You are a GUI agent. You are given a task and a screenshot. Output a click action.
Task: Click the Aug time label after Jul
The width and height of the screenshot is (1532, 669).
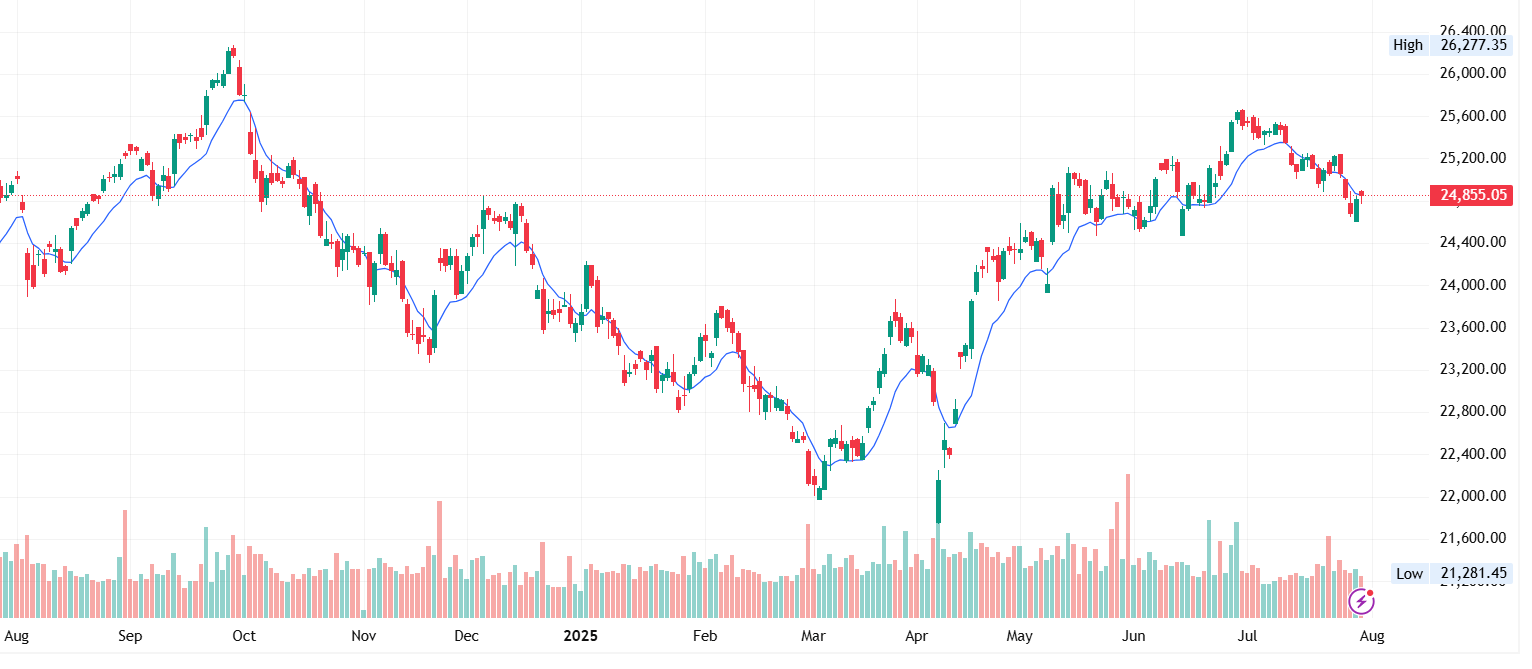click(x=1372, y=635)
